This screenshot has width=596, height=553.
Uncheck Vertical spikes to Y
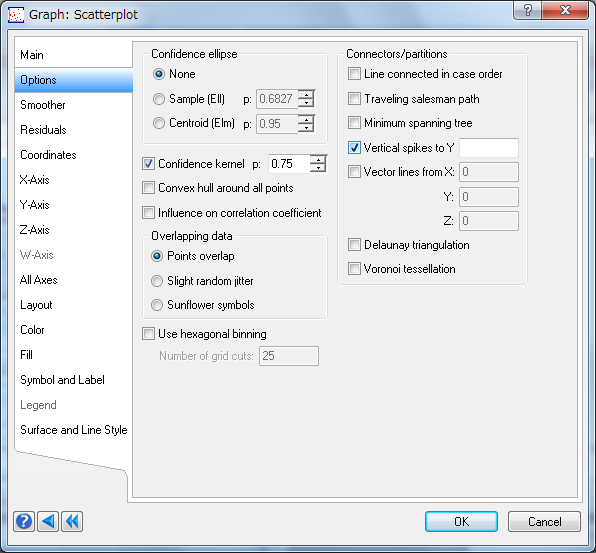click(x=354, y=147)
